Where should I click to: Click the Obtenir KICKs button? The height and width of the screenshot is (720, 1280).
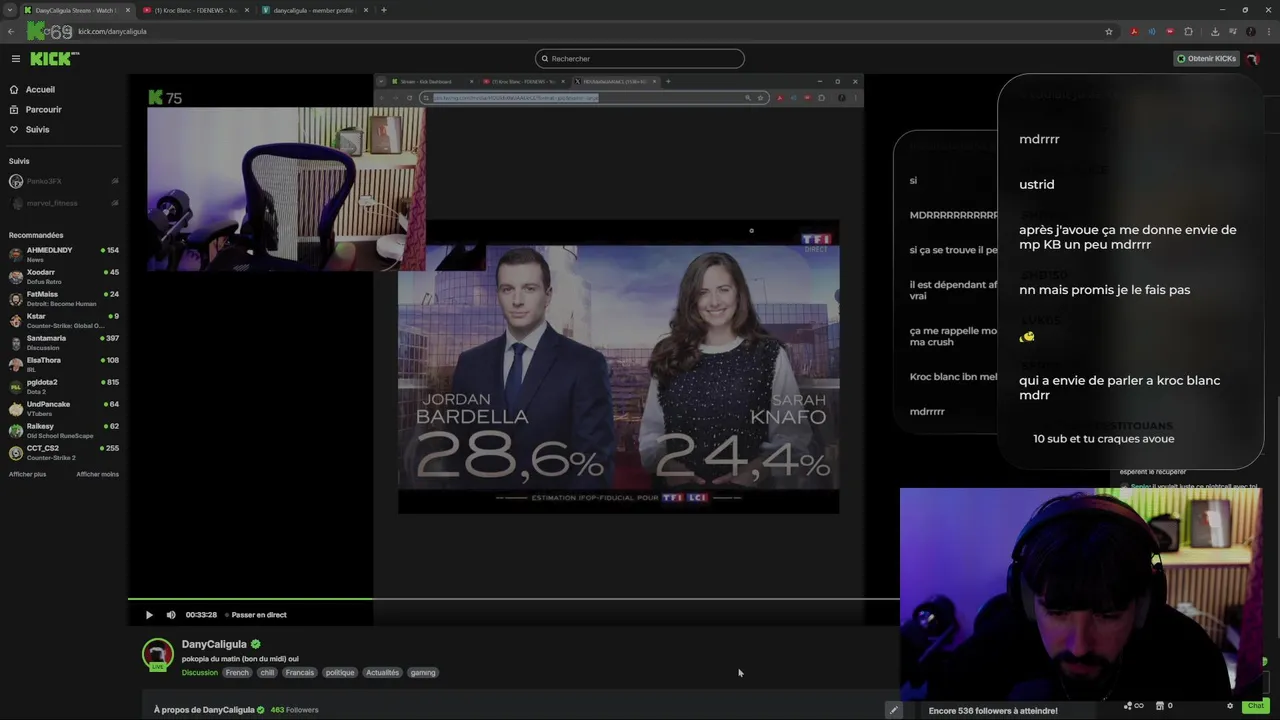(1206, 59)
